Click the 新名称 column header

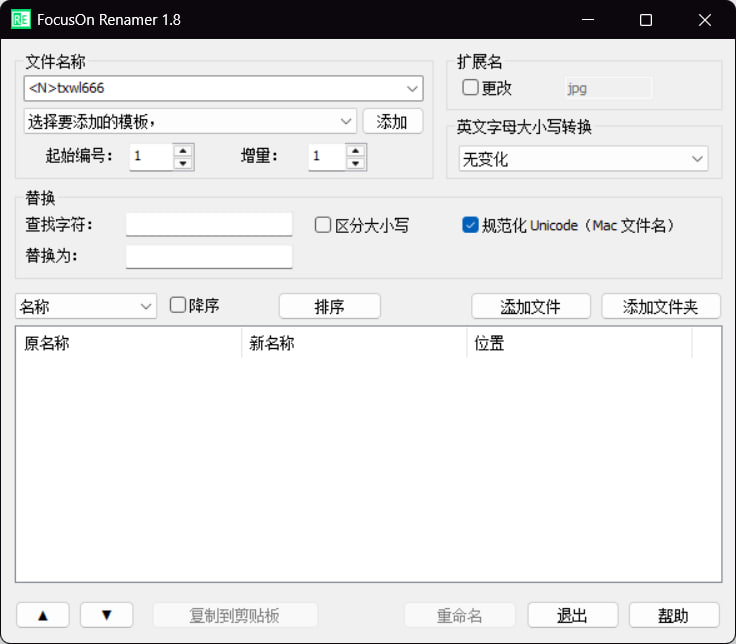click(354, 343)
